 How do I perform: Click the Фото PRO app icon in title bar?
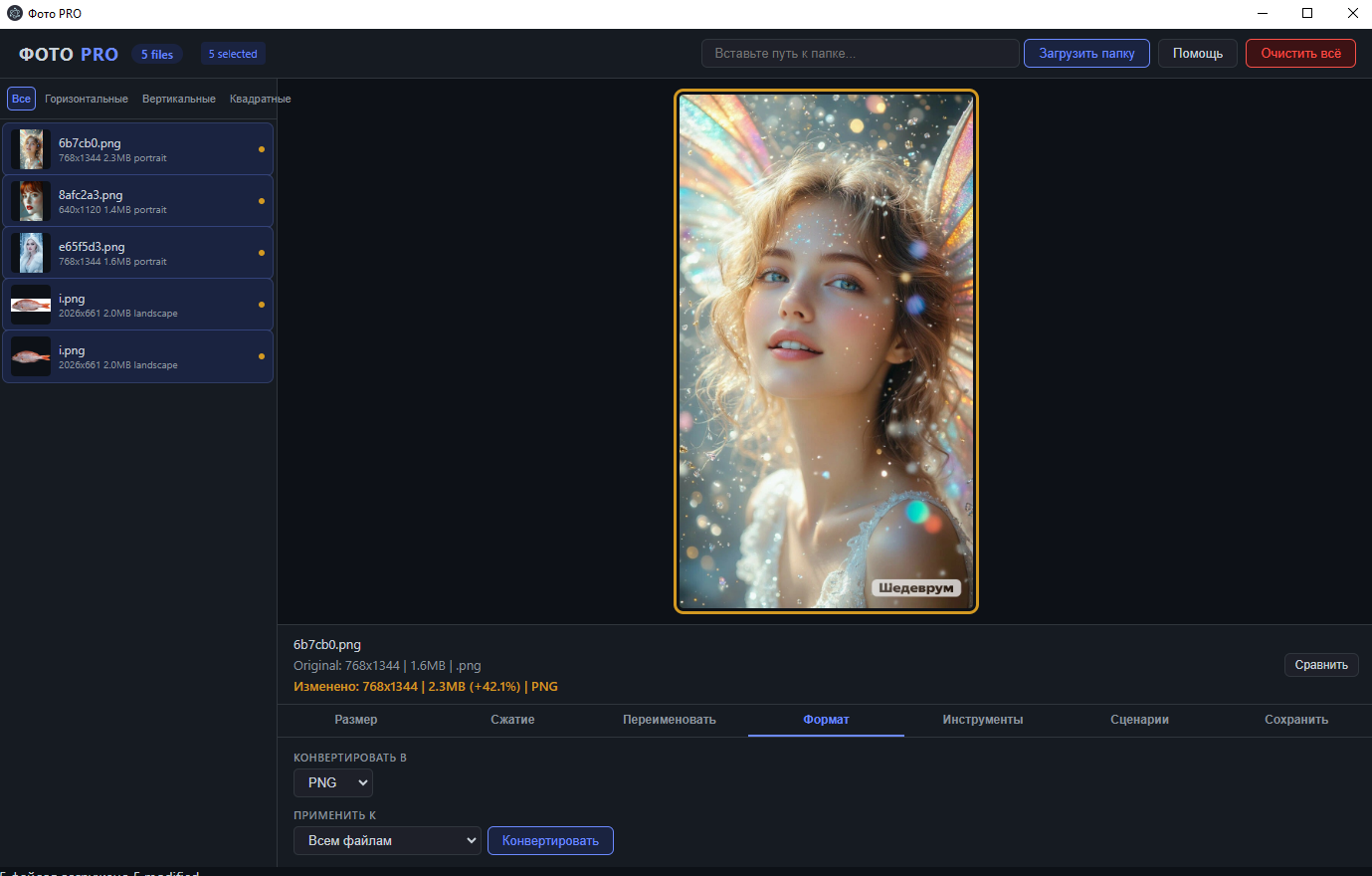tap(14, 13)
